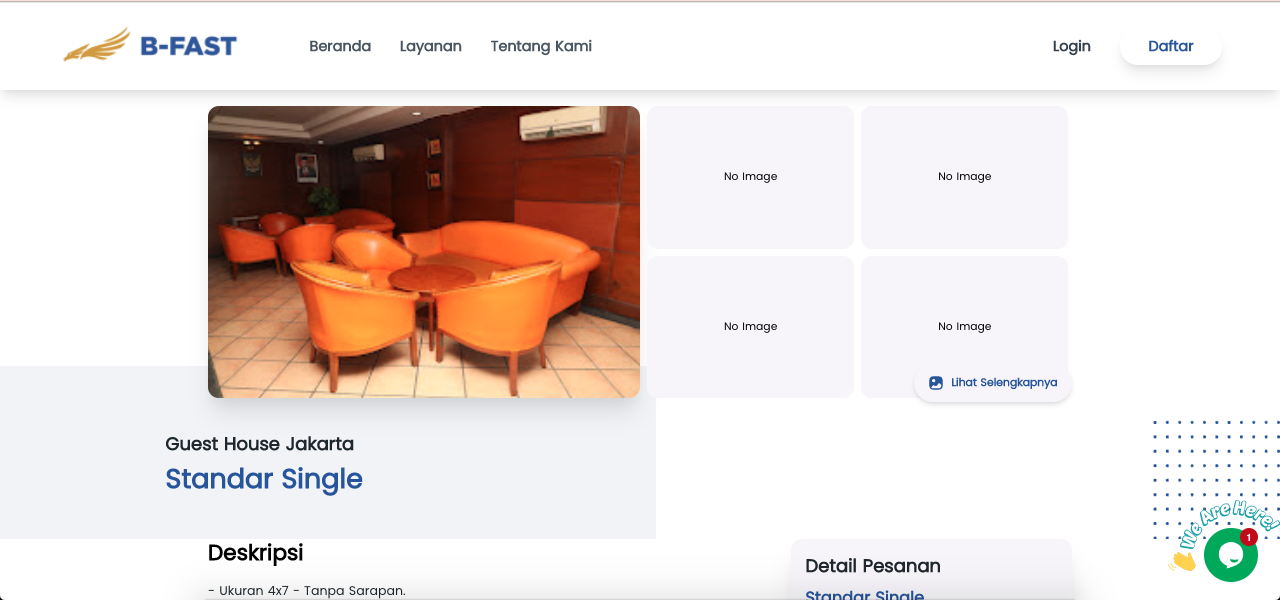Click the Login link
The image size is (1280, 600).
[x=1071, y=46]
